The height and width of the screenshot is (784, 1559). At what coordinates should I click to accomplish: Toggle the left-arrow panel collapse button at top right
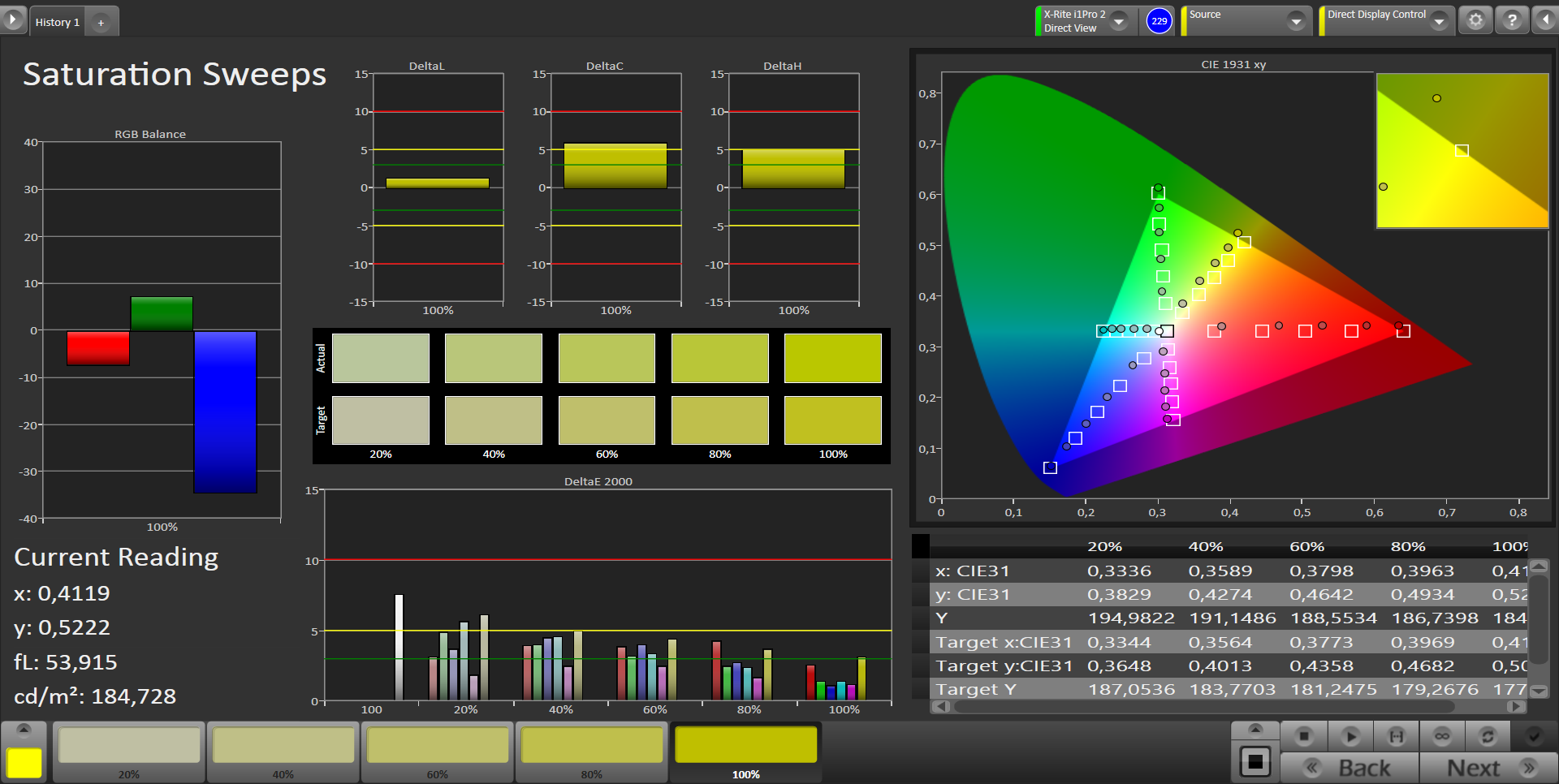(1545, 20)
